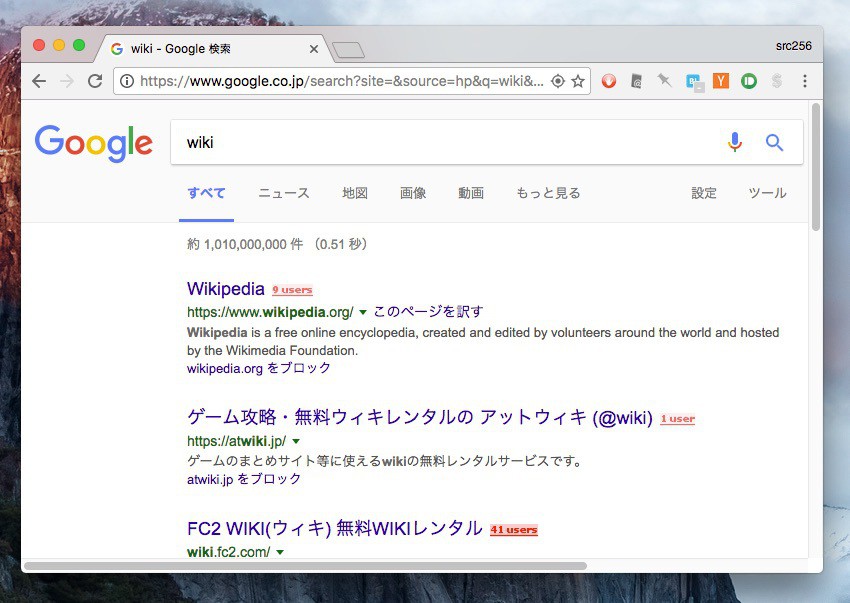Click the gray dollar sign extension icon

777,81
